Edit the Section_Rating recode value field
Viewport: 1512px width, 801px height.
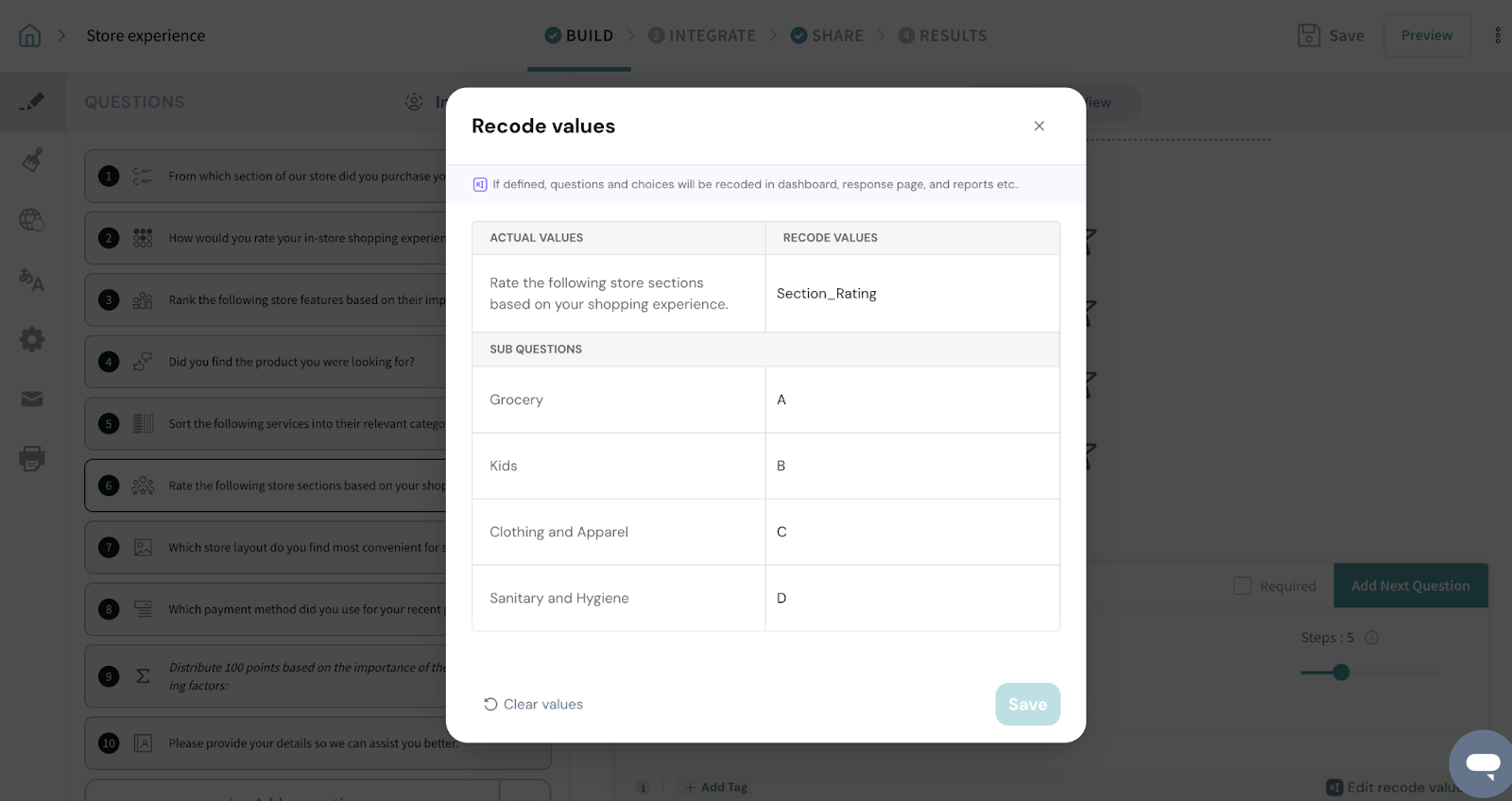[912, 294]
